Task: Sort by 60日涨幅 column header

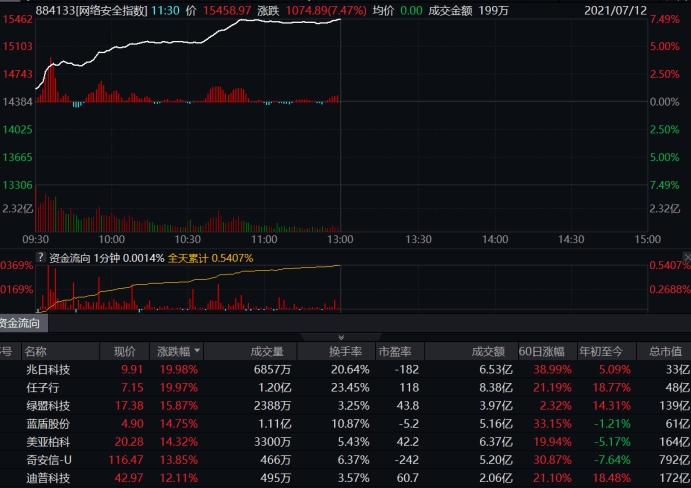Action: (x=543, y=351)
